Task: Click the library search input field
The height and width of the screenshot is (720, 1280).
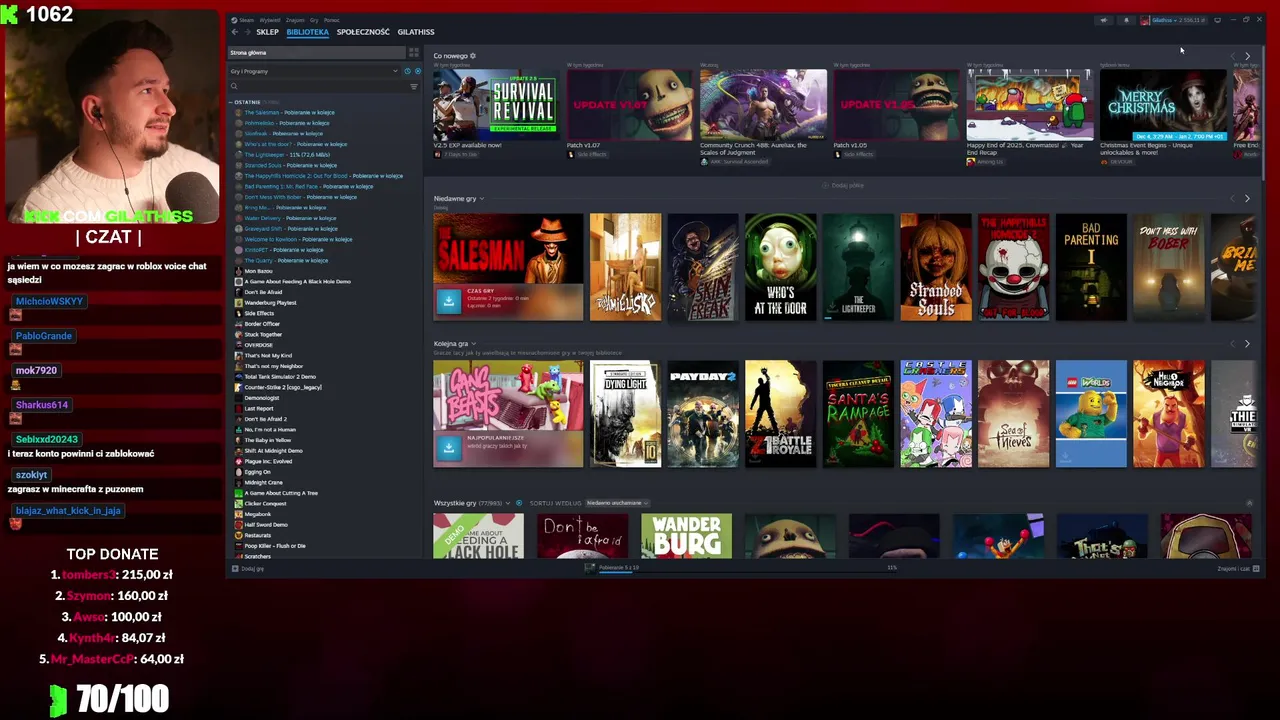Action: click(323, 87)
